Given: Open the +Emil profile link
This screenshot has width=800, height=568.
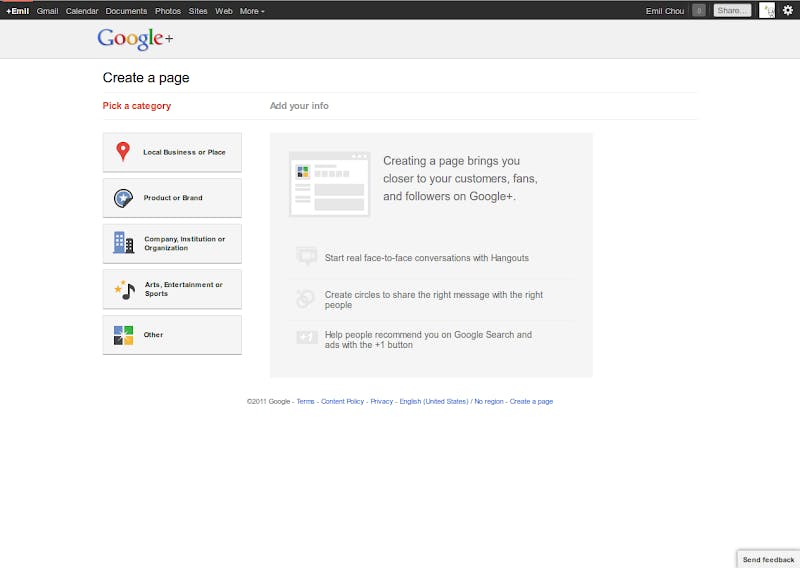Looking at the screenshot, I should coord(17,11).
